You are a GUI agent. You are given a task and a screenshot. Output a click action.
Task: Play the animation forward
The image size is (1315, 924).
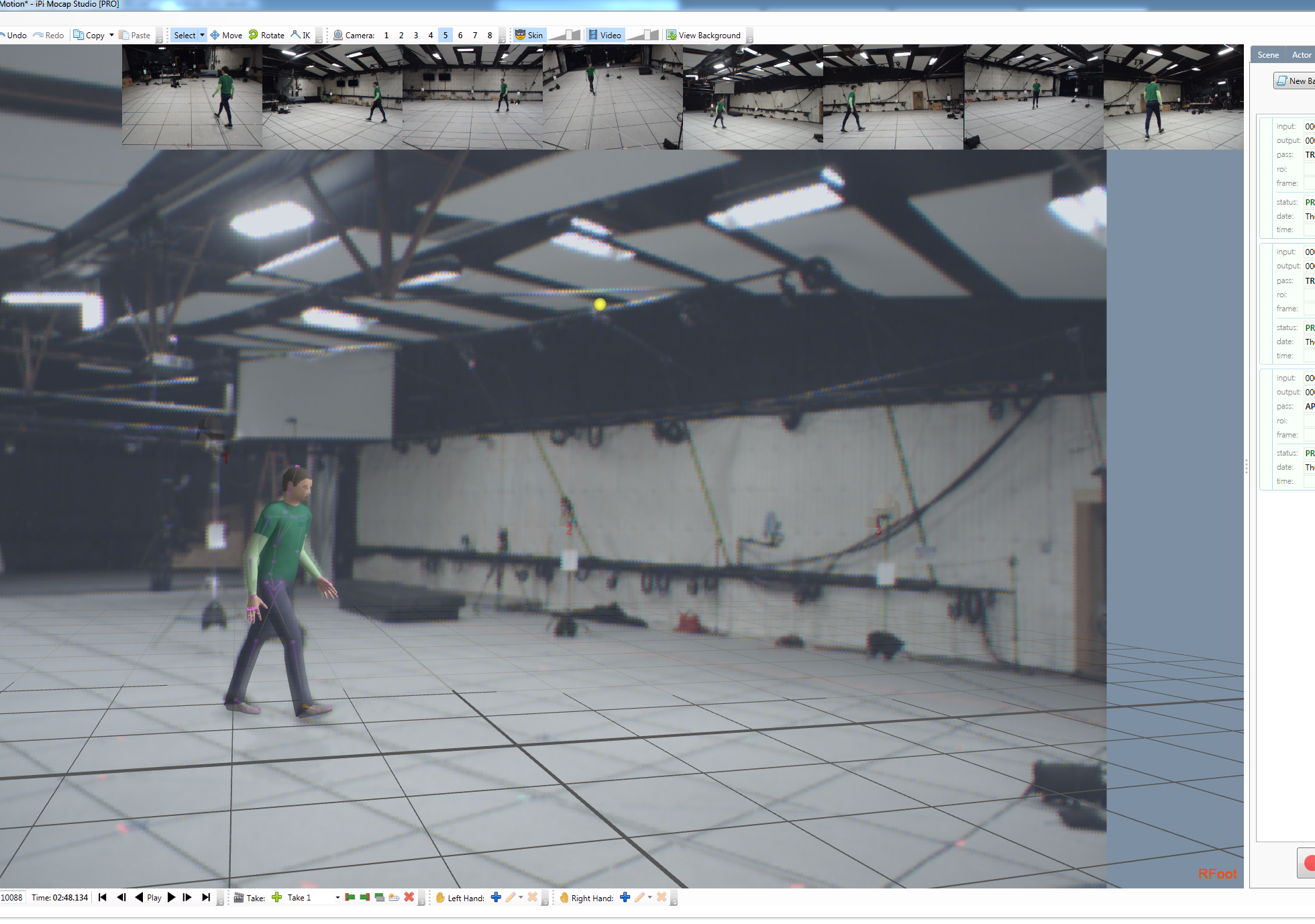(x=172, y=898)
